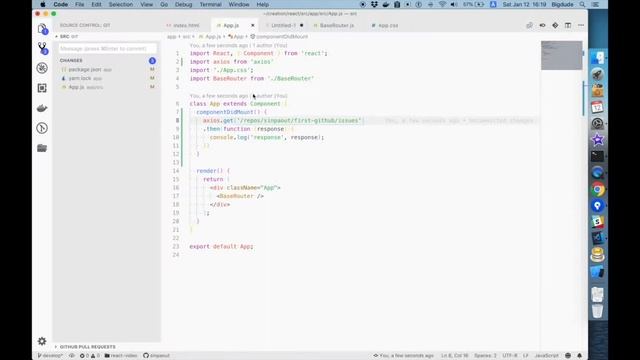Click the Ln 8, Col cursor position

click(x=455, y=356)
